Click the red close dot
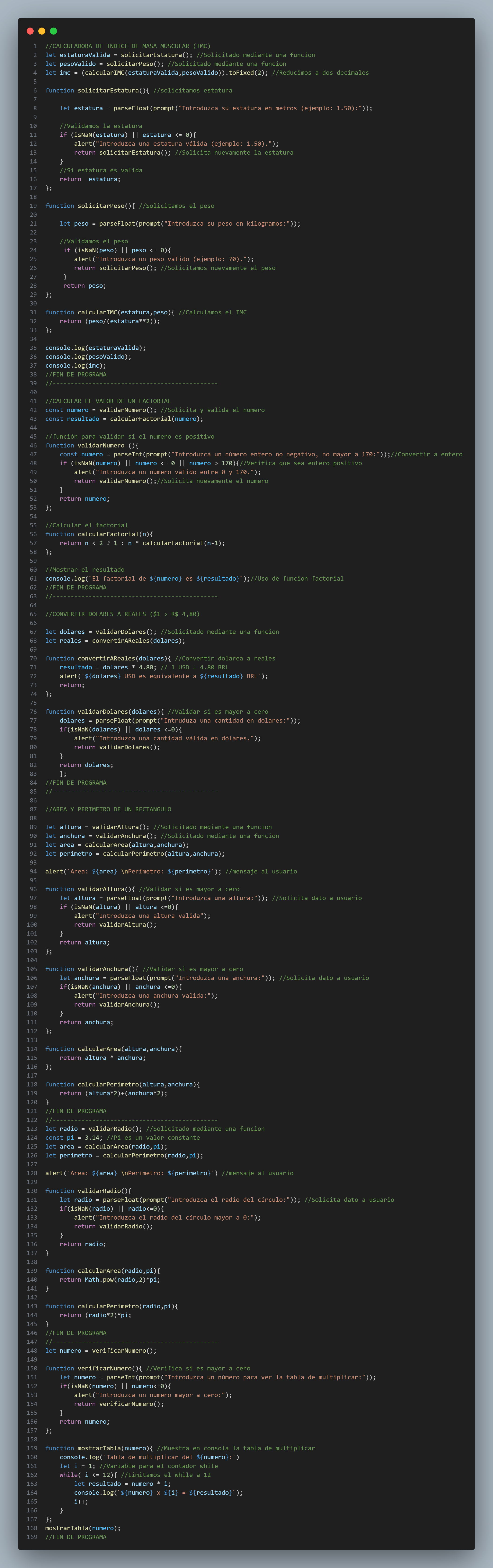 click(30, 31)
